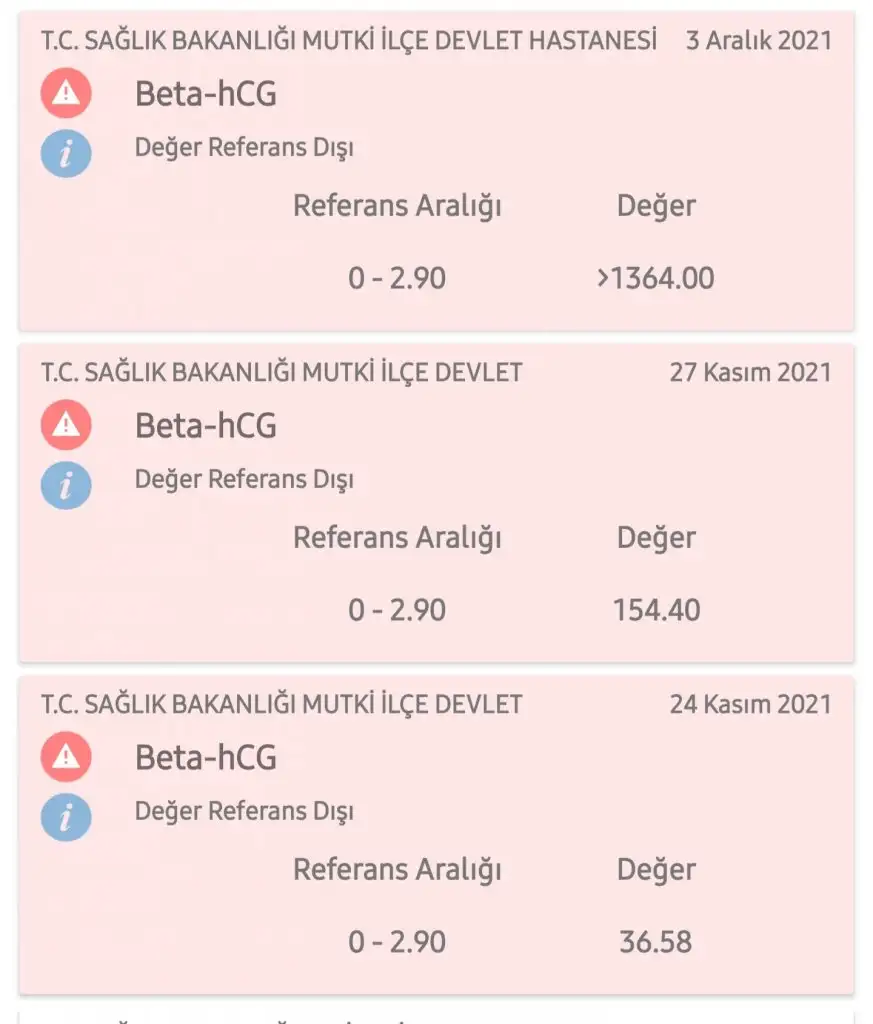Screen dimensions: 873x1024
Task: Tap 'Değer Referans Dışı' text in the 27 Kasım card
Action: tap(244, 480)
